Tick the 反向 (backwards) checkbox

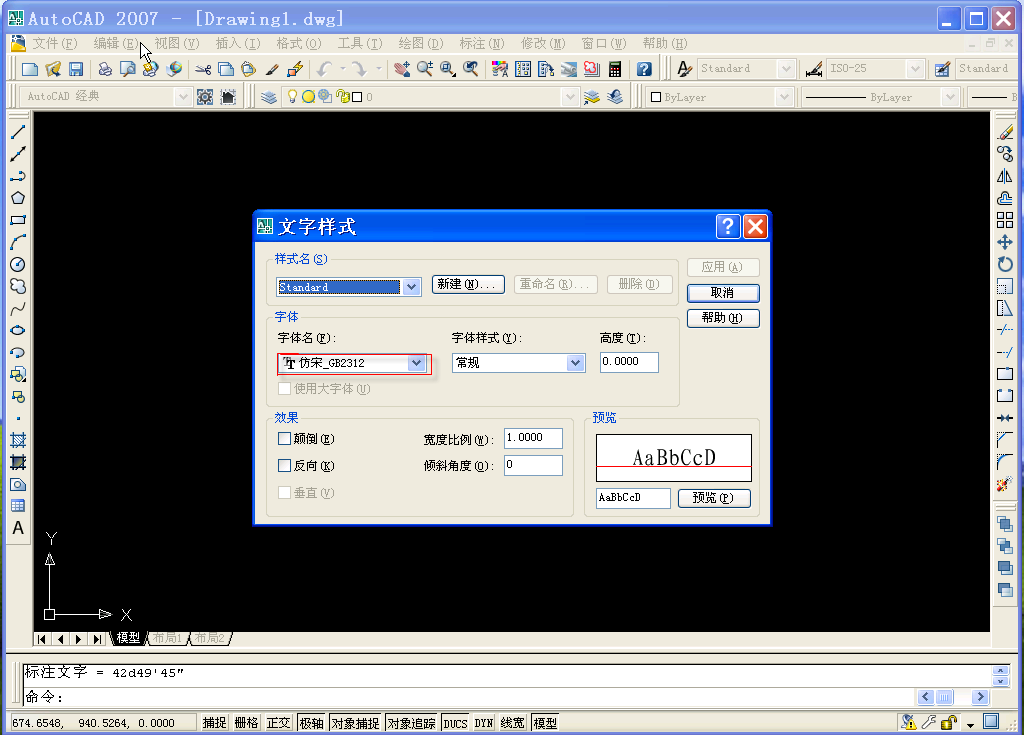pyautogui.click(x=284, y=466)
